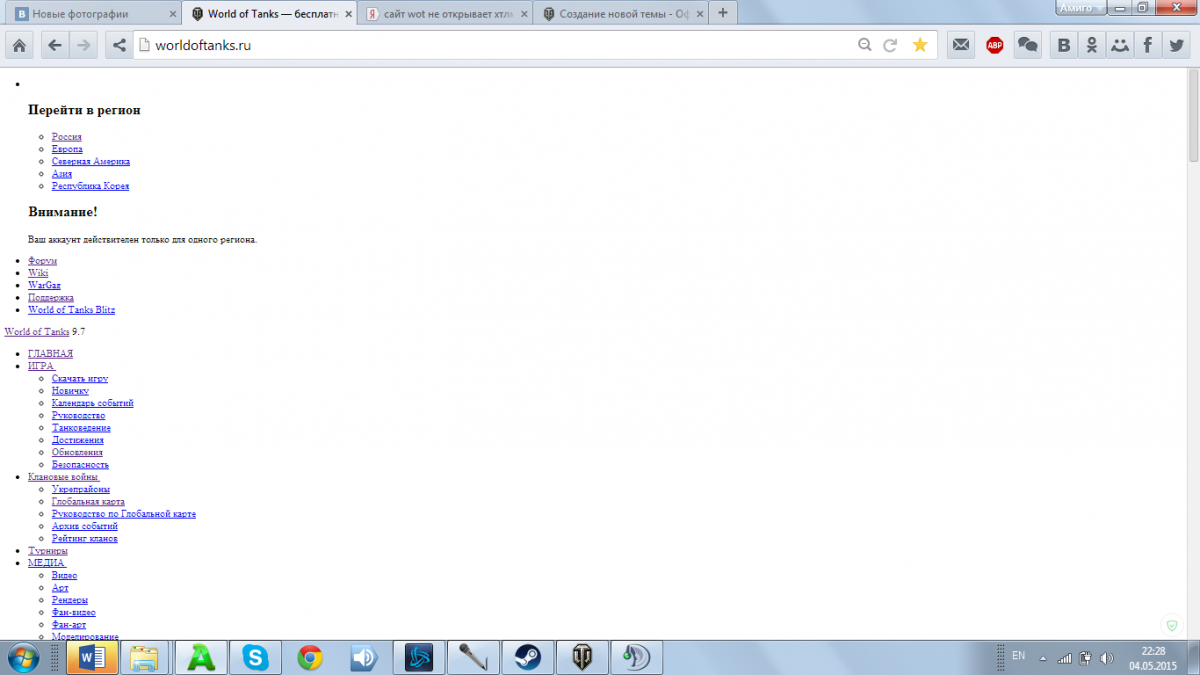Open a new tab with the plus button
The image size is (1200, 675).
coord(723,13)
